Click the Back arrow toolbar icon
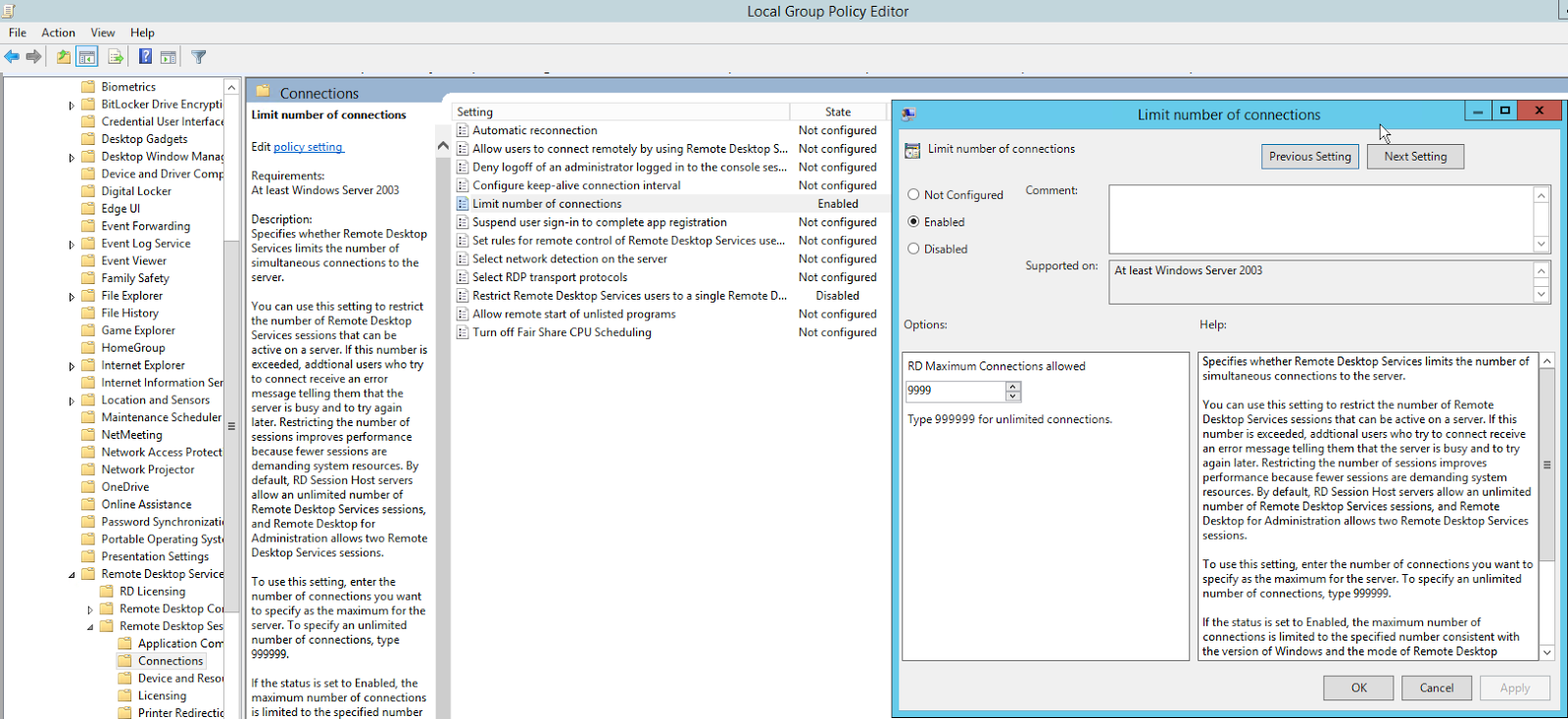1568x719 pixels. tap(12, 57)
